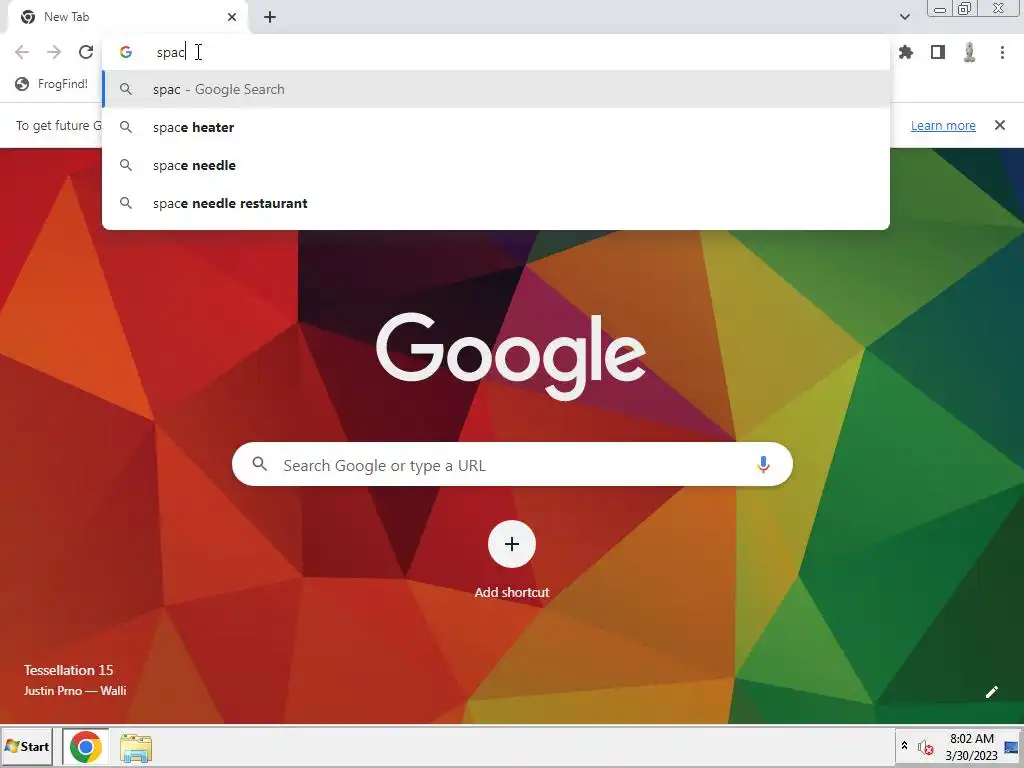Start voice search with the microphone icon
The image size is (1024, 768).
coord(763,464)
